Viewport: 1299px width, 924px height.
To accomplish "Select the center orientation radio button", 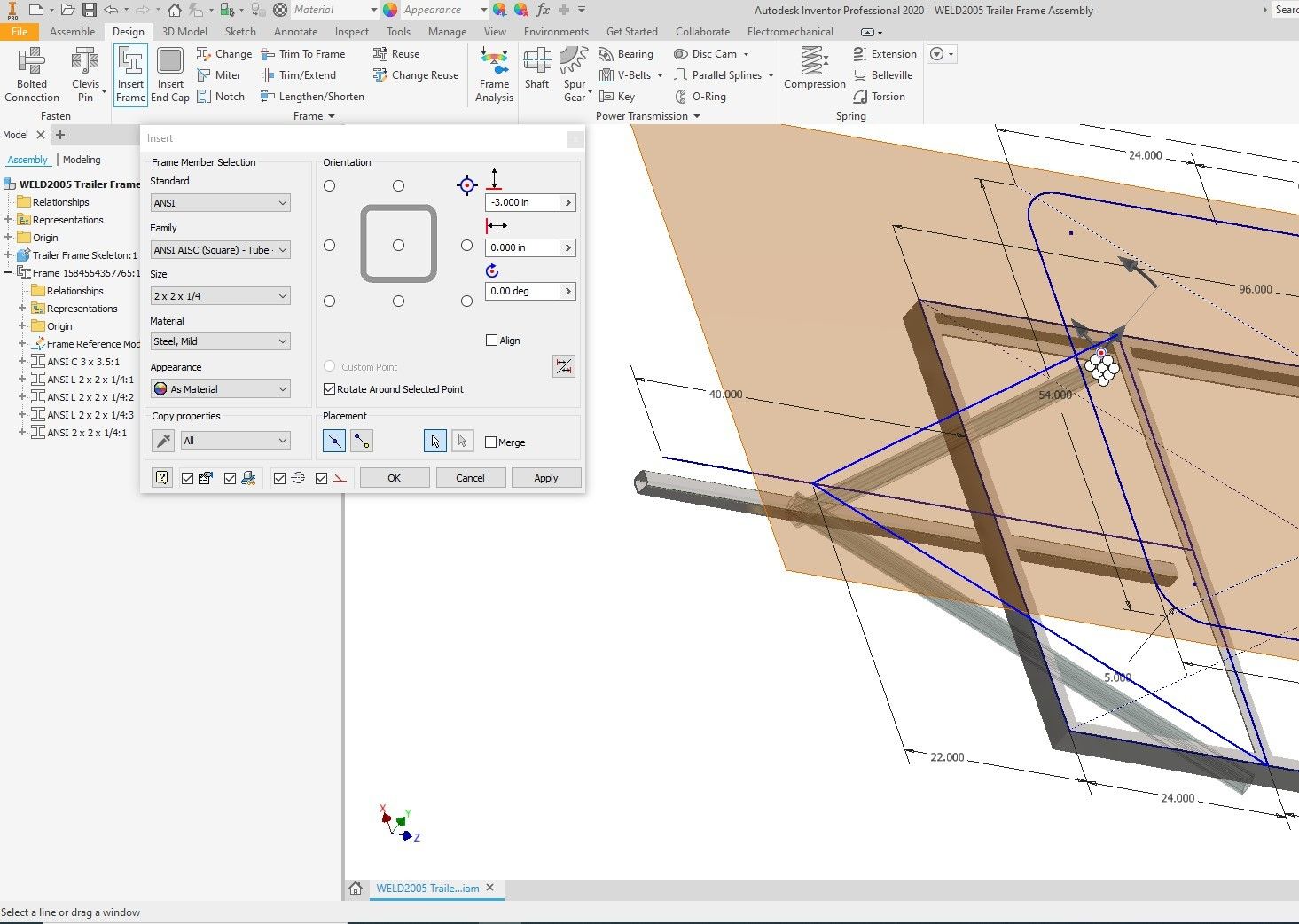I will click(398, 245).
